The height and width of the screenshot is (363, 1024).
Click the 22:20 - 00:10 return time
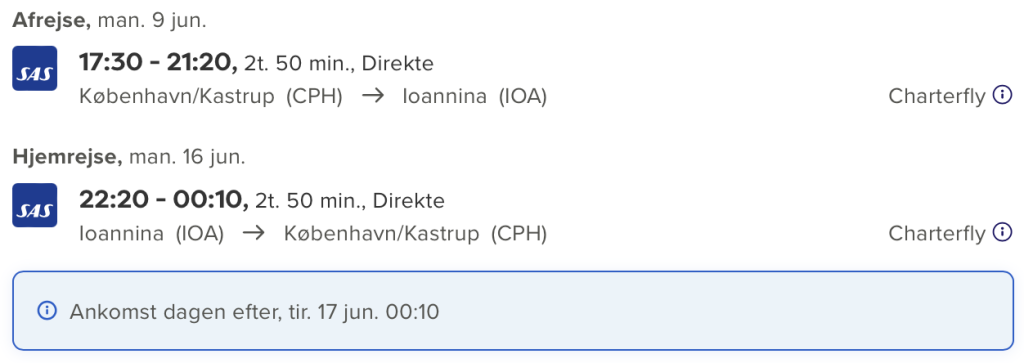coord(164,200)
